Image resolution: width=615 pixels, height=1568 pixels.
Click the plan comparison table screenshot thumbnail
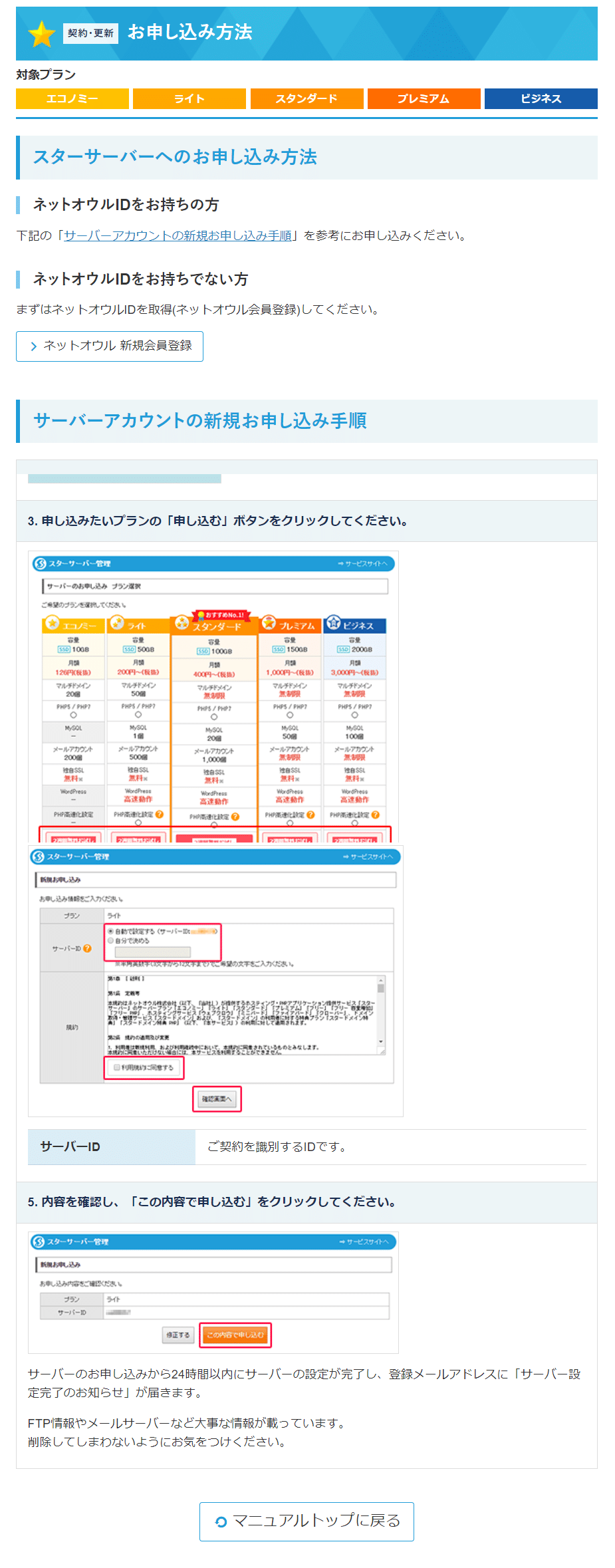[213, 697]
